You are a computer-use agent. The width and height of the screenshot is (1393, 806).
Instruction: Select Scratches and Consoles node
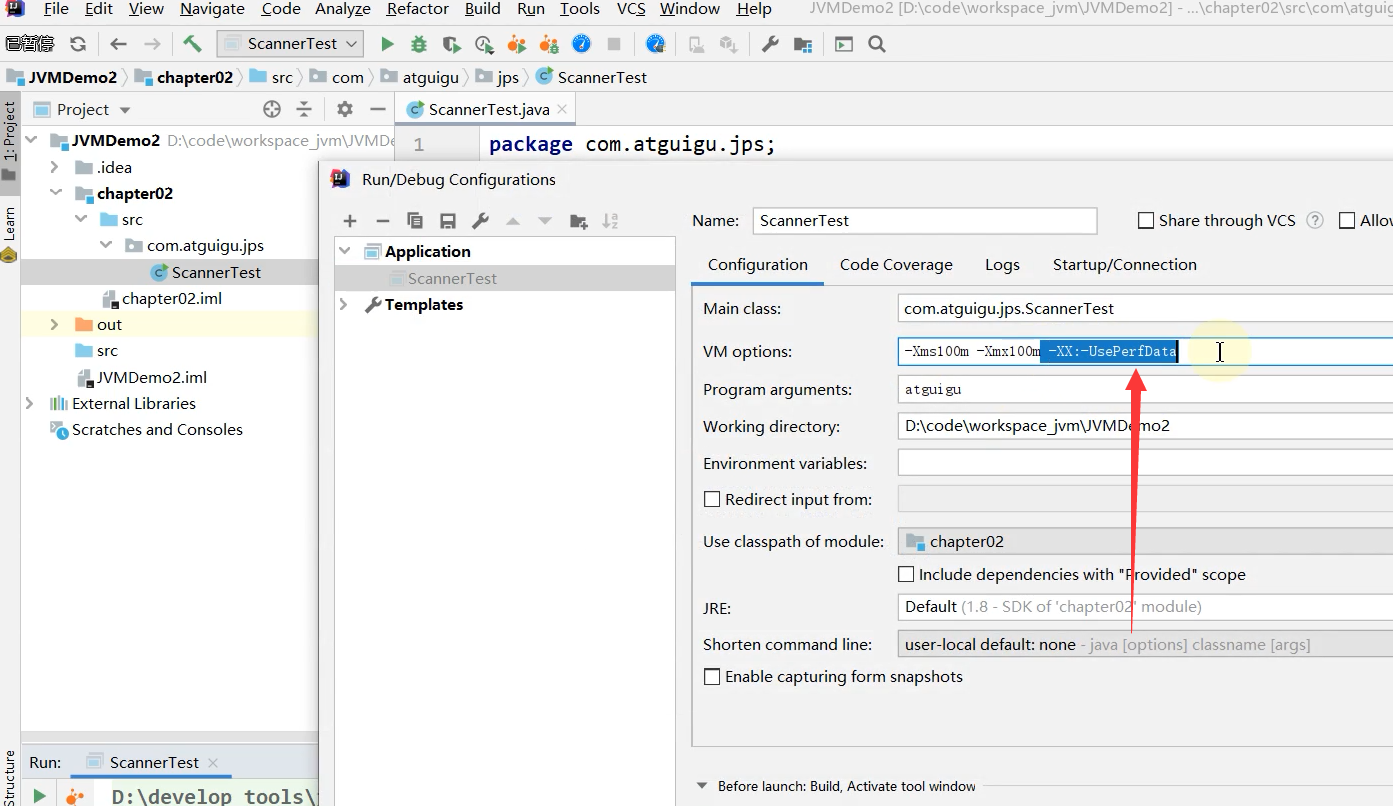(157, 429)
